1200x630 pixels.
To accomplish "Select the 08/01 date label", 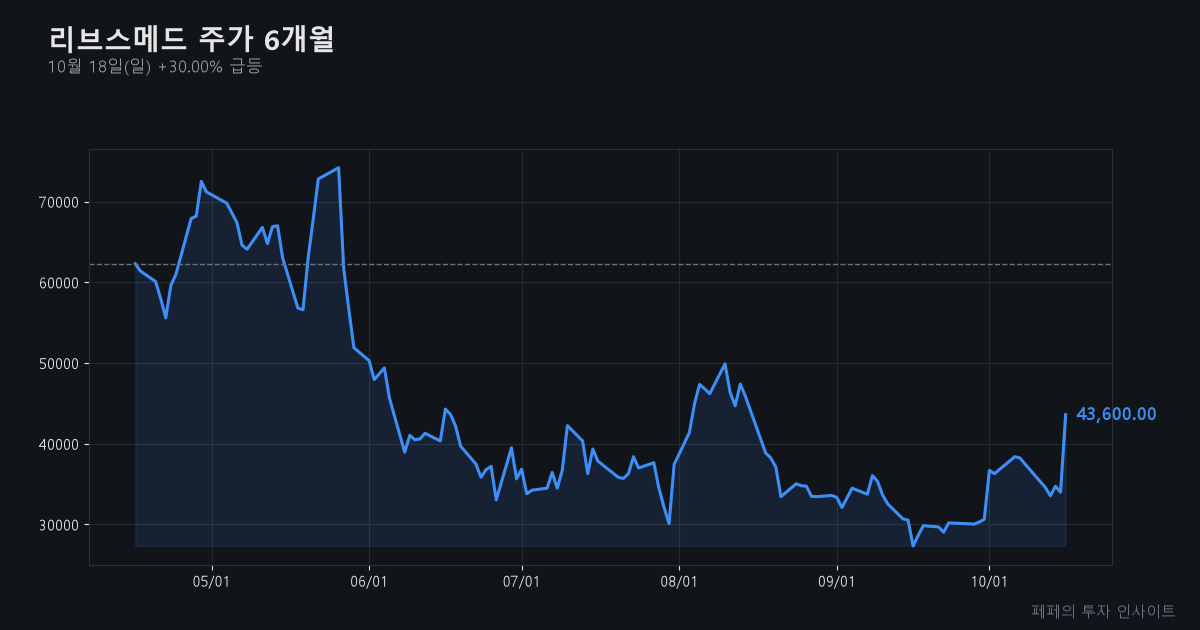I will tap(679, 581).
